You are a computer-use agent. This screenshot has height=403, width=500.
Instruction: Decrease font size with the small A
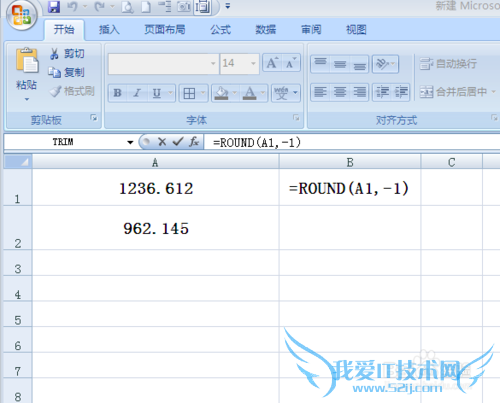(x=290, y=63)
